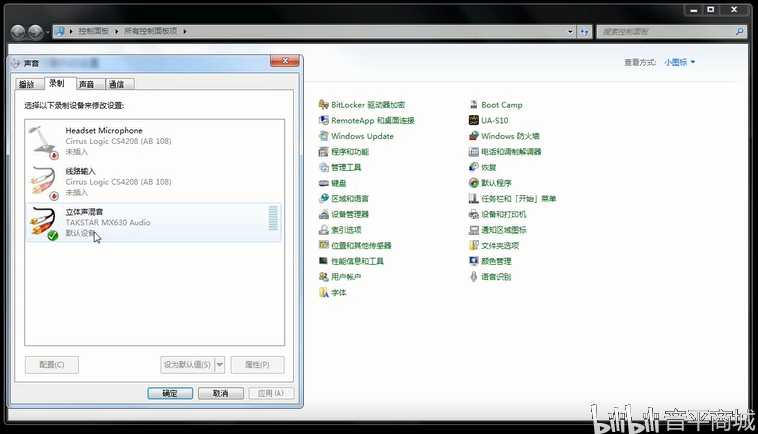The image size is (758, 434).
Task: Switch to the 通信 communications tab
Action: (117, 84)
